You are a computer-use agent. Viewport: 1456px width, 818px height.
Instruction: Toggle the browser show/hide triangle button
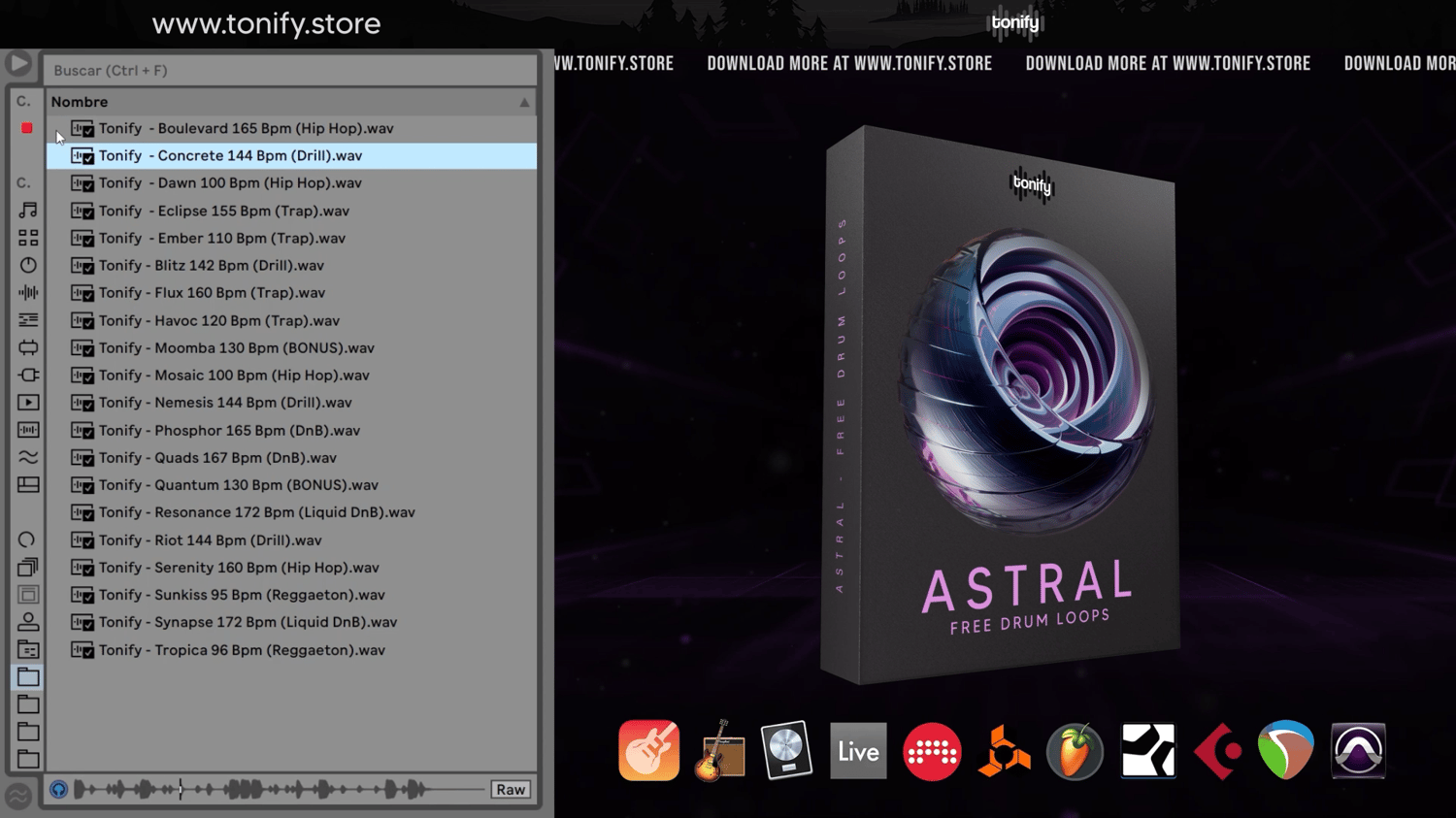[18, 64]
